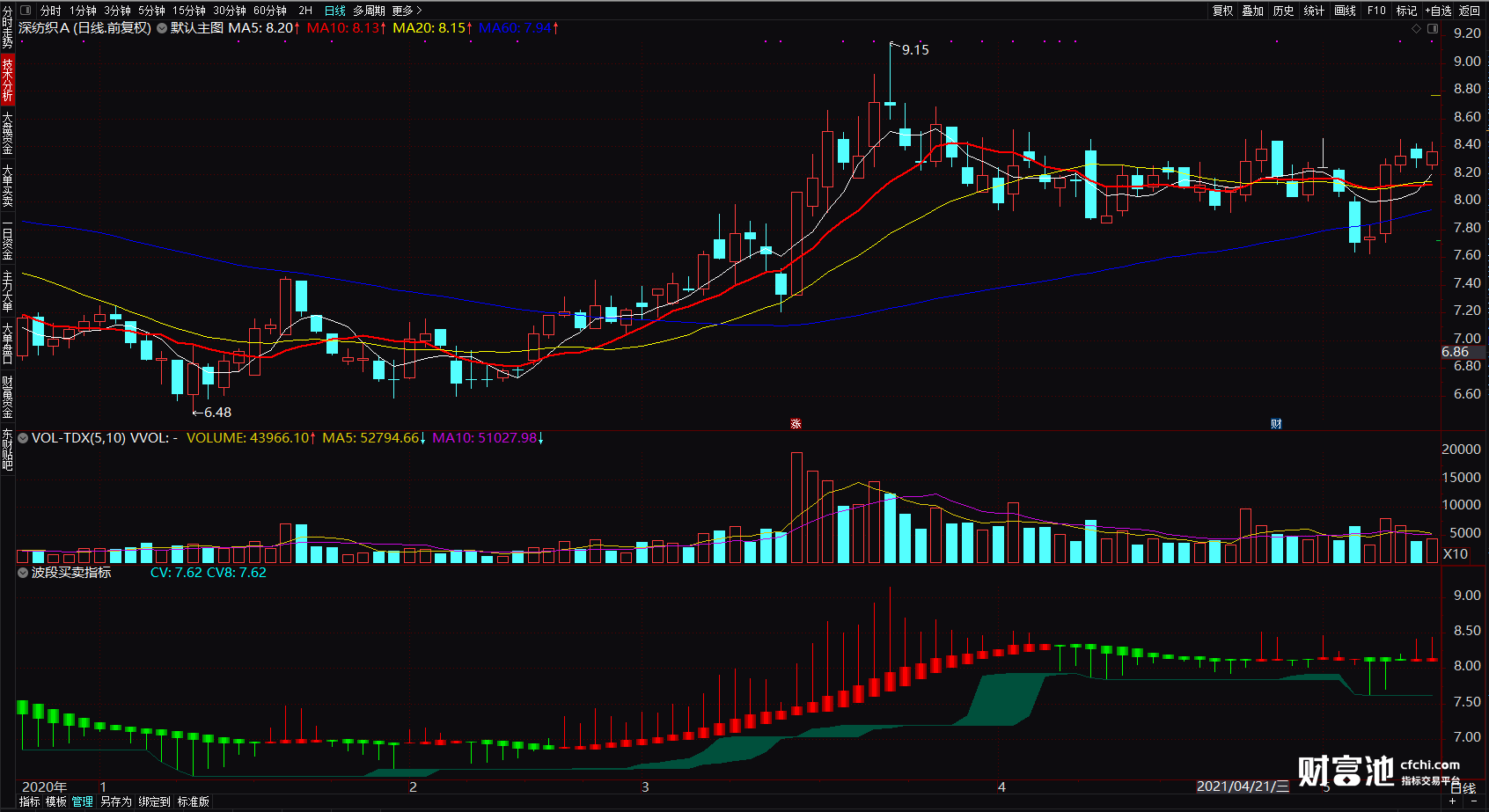Click the 日线 label at bottom right
1489x812 pixels.
click(1463, 788)
